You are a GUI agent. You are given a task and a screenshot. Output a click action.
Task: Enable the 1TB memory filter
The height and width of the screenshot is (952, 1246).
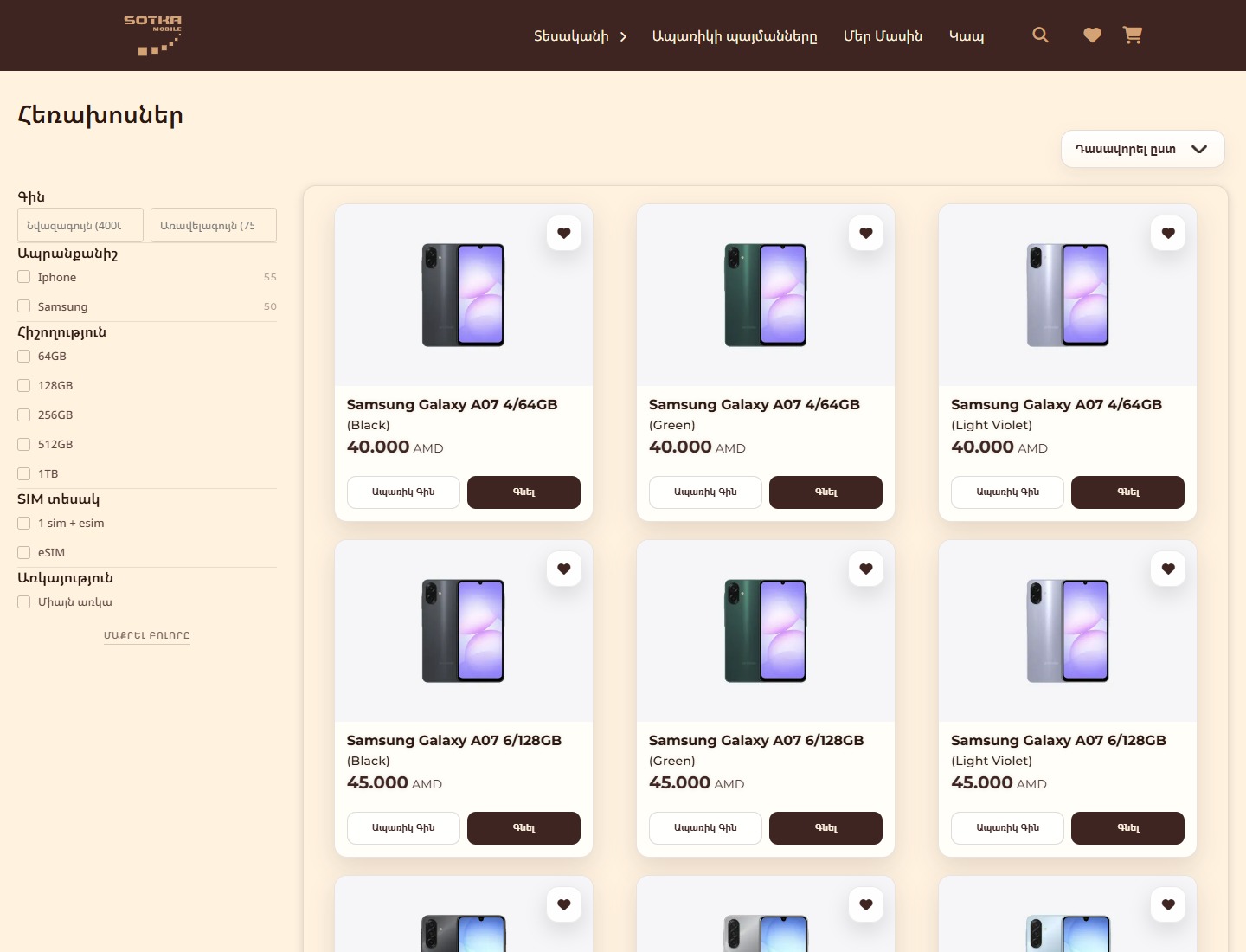pyautogui.click(x=24, y=473)
